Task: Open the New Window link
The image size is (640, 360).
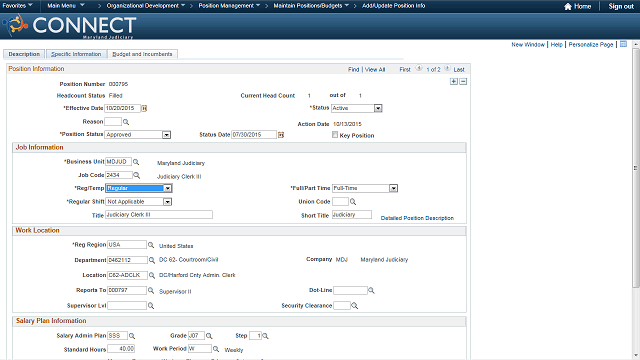Action: [x=528, y=44]
